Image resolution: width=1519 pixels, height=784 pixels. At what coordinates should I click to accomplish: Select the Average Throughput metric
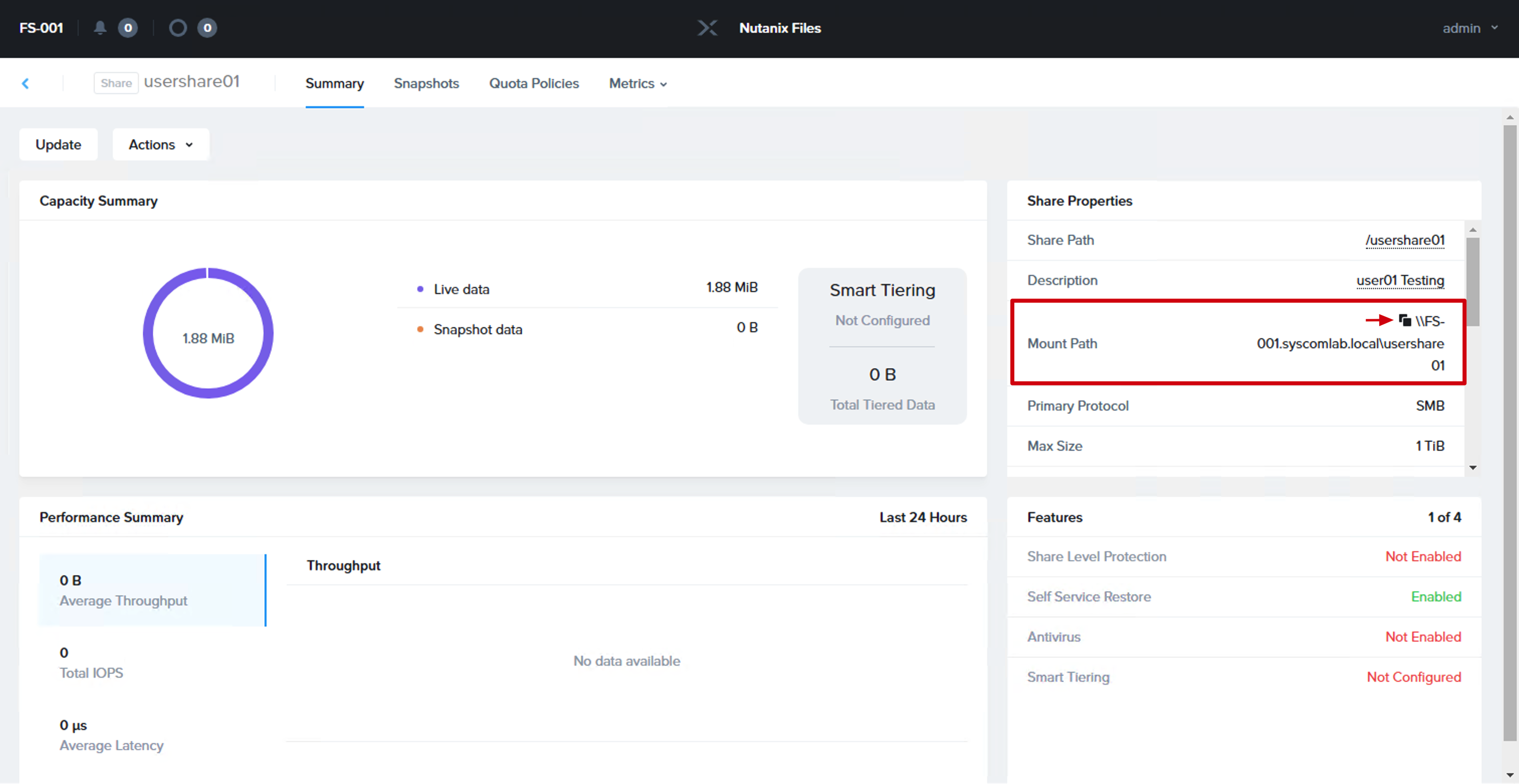coord(153,591)
